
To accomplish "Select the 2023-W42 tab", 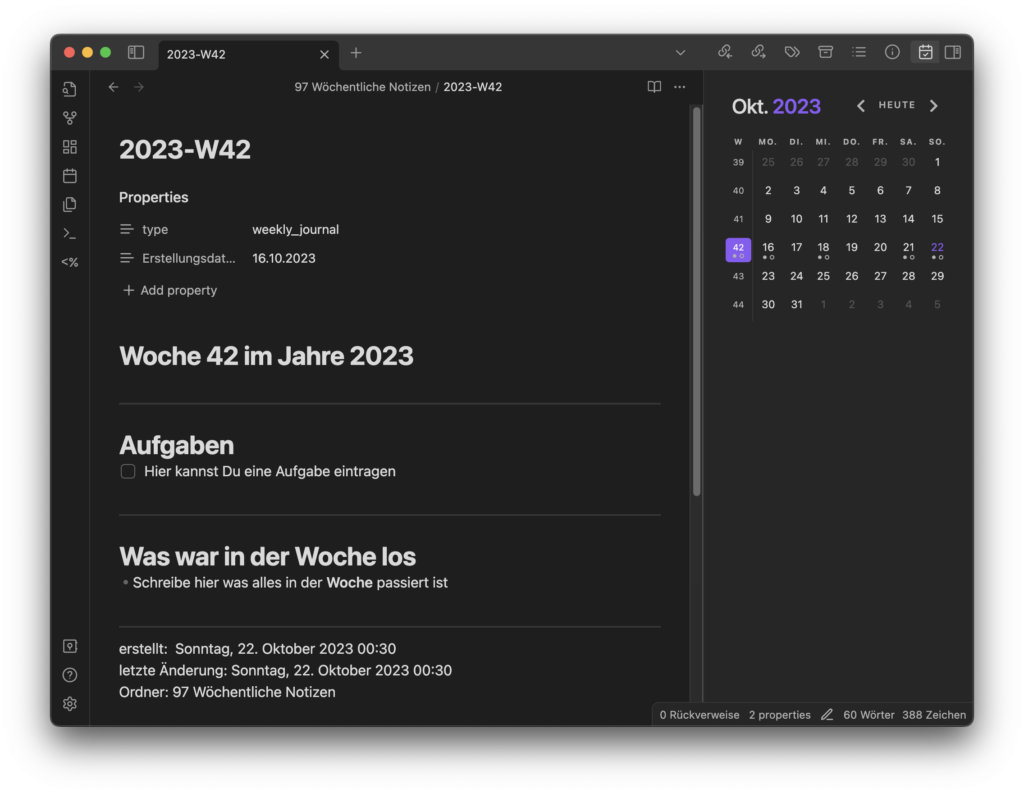I will (x=248, y=54).
